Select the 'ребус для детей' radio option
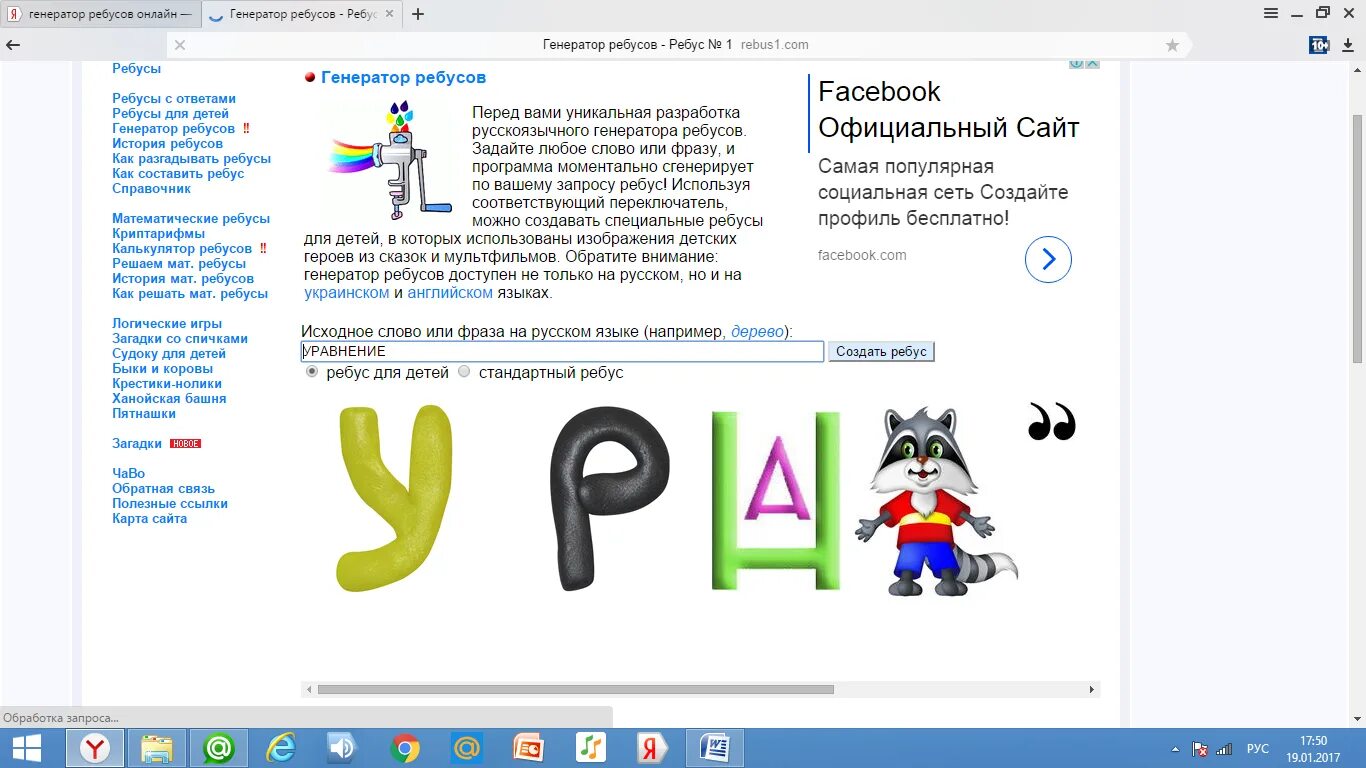This screenshot has height=768, width=1366. [312, 372]
